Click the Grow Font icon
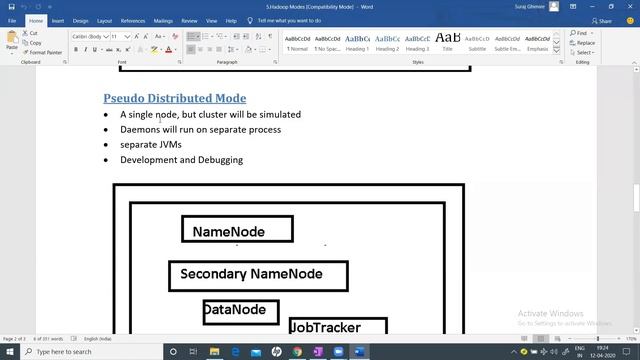This screenshot has height=360, width=640. (x=137, y=37)
